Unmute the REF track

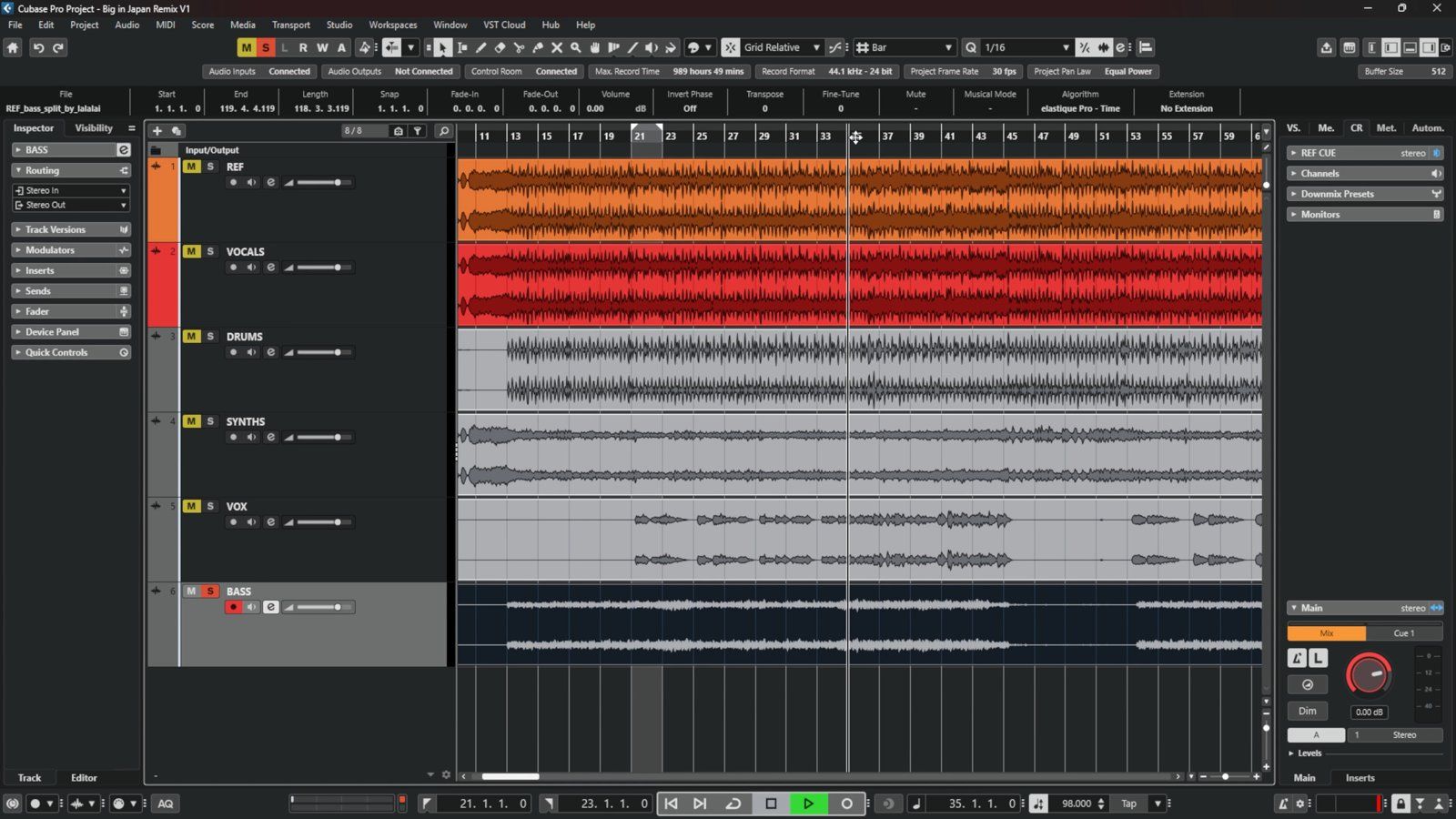(191, 167)
